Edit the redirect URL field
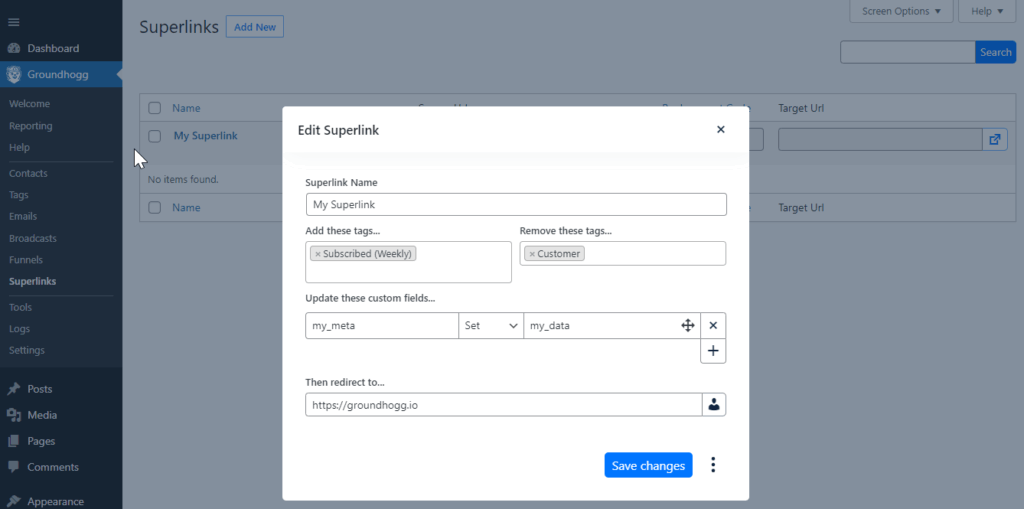Viewport: 1024px width, 509px height. [504, 404]
